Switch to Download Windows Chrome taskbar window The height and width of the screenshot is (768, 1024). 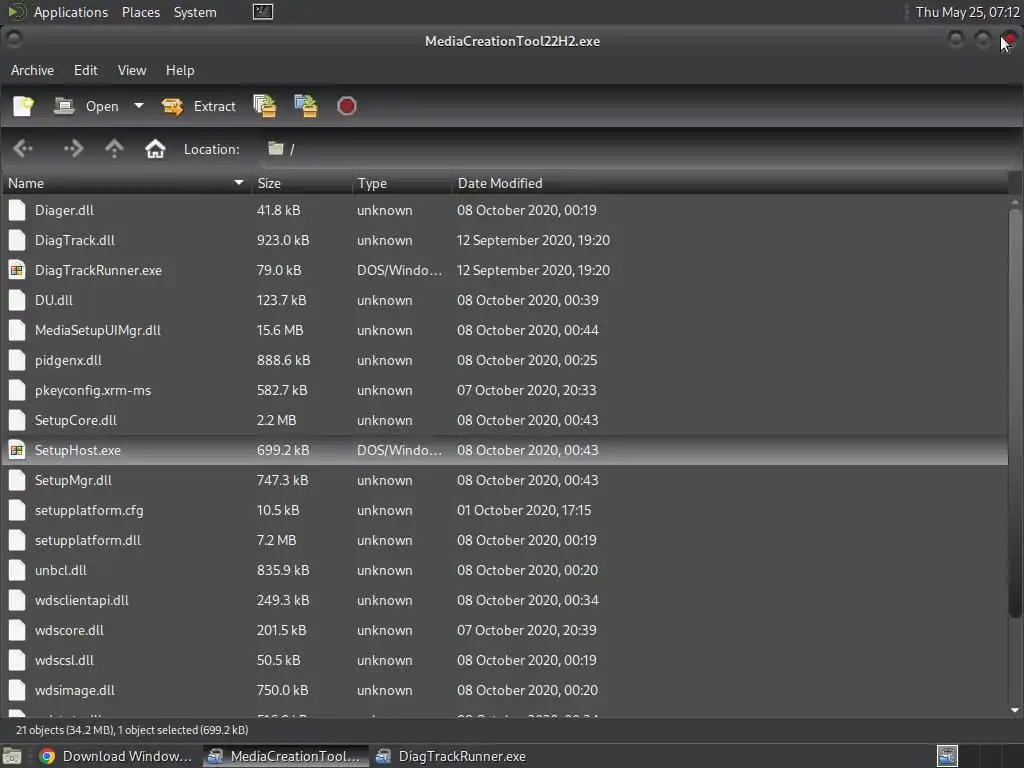point(116,756)
